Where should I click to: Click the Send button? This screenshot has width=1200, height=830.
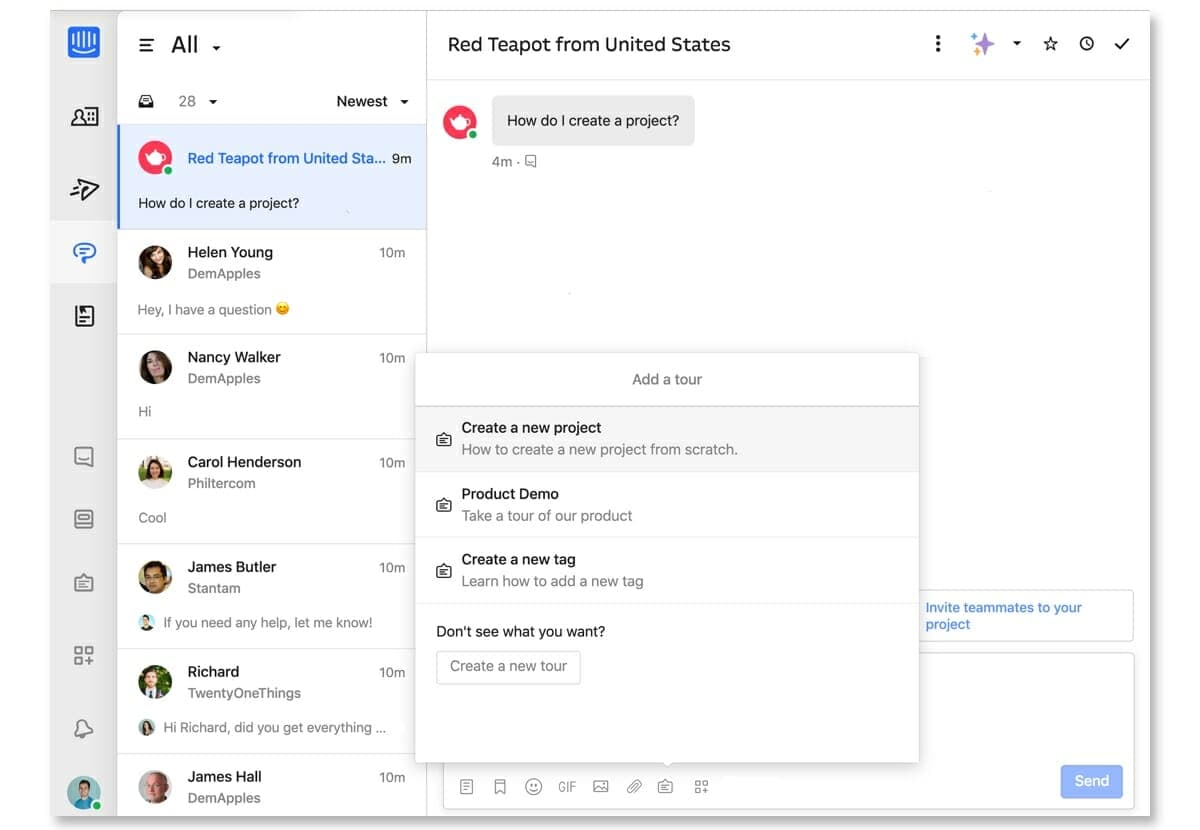point(1091,781)
